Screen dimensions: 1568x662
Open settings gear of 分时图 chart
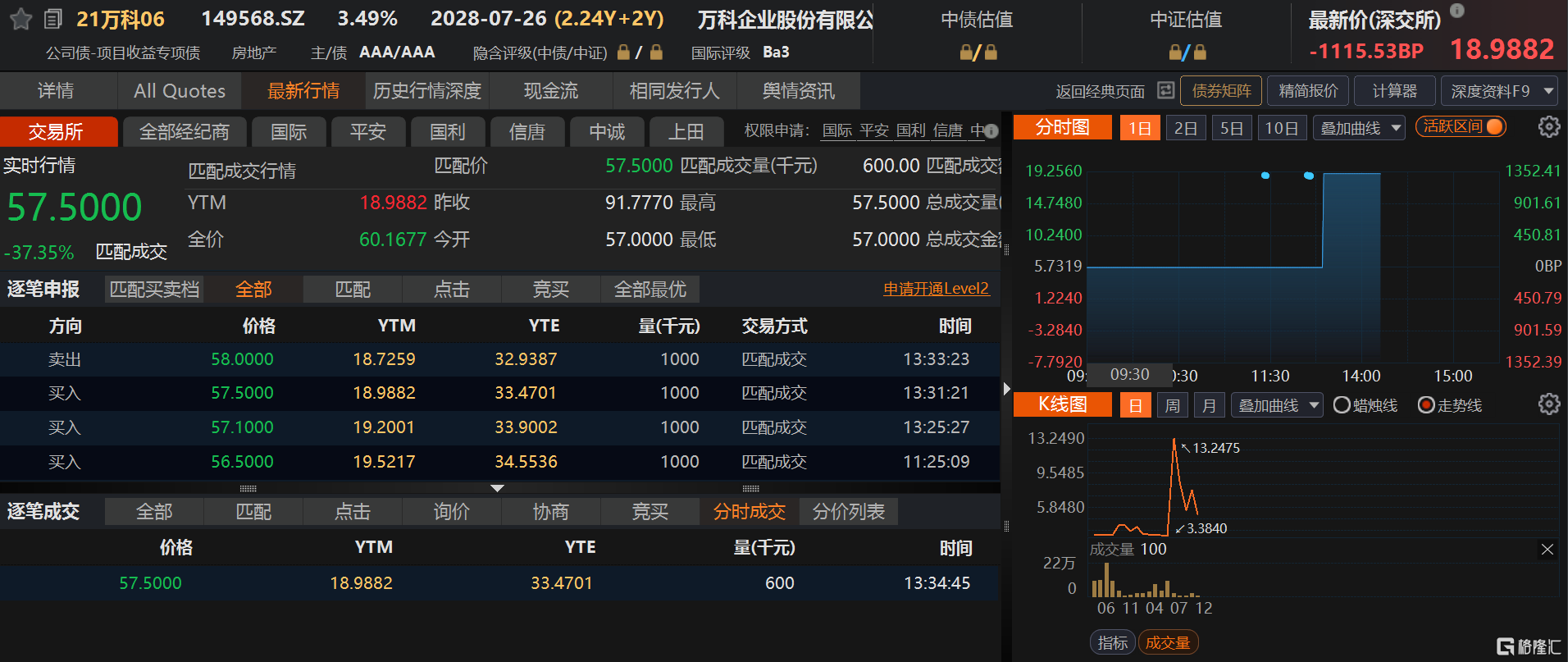[1548, 127]
